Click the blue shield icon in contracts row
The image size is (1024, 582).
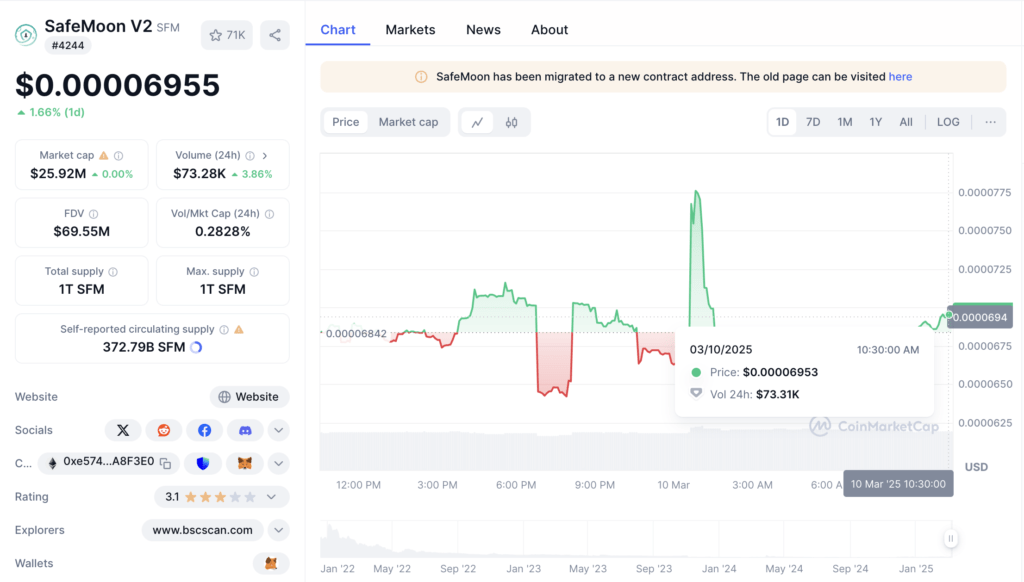coord(203,464)
